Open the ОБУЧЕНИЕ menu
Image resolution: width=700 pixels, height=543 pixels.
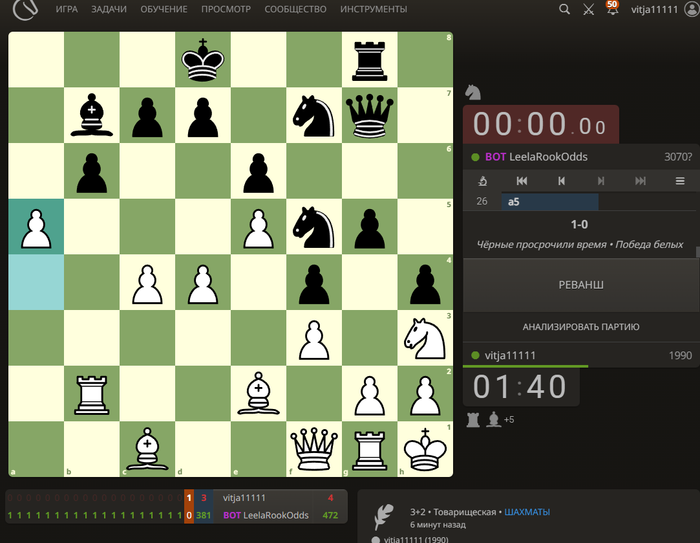[x=164, y=9]
